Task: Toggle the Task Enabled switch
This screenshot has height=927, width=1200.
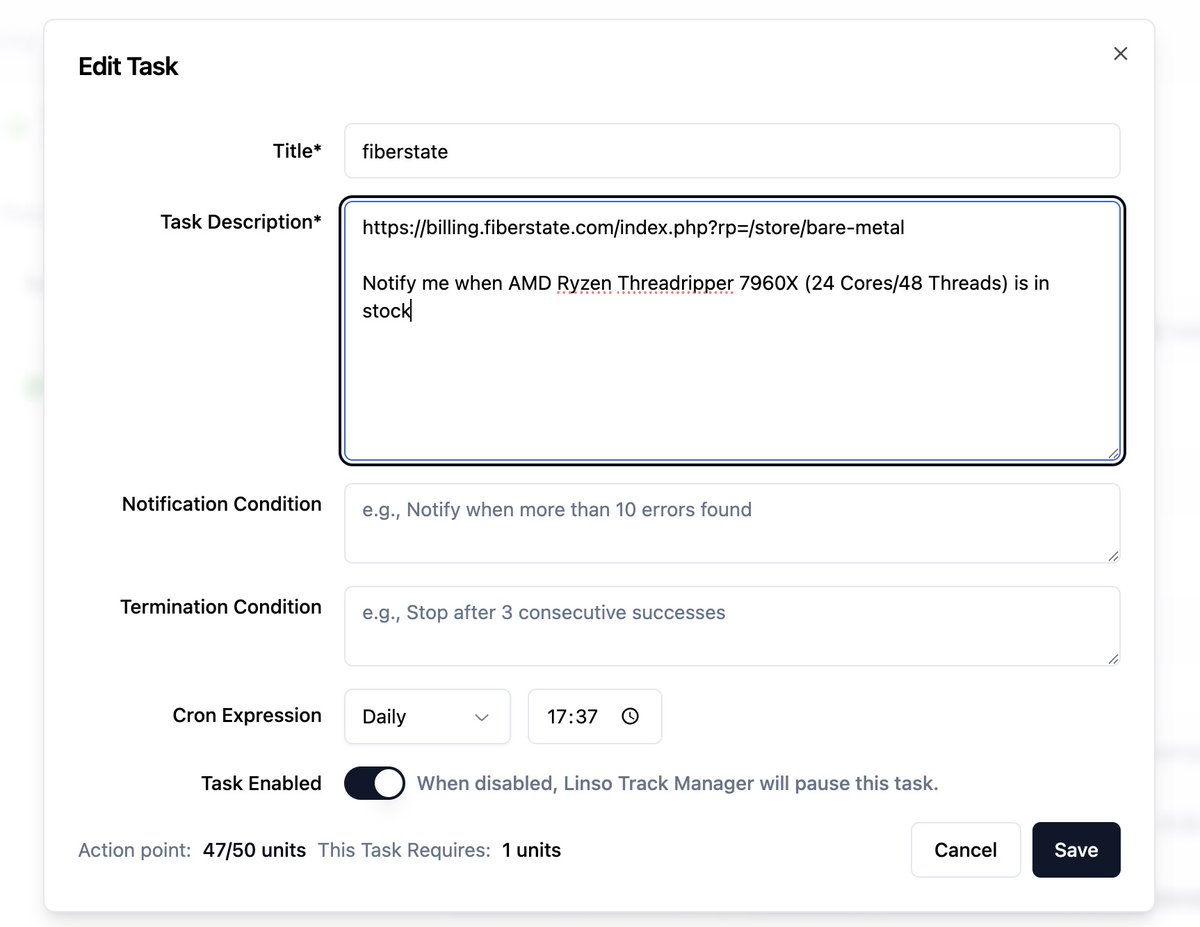Action: click(x=374, y=783)
